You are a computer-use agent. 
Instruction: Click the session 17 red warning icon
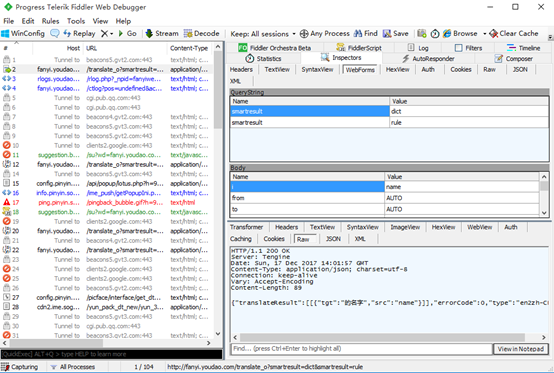click(x=6, y=202)
